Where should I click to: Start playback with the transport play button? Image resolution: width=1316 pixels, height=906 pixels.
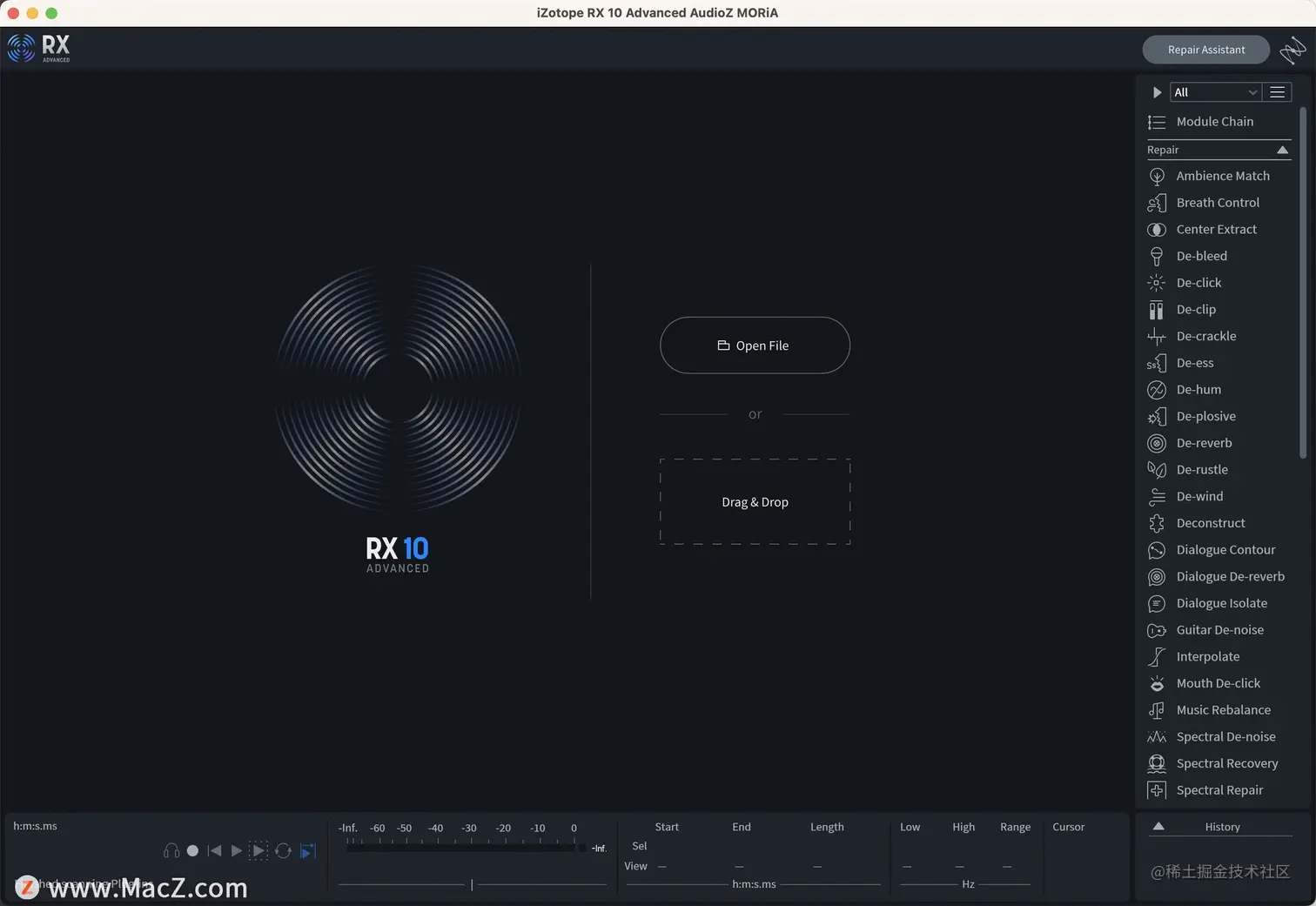pyautogui.click(x=237, y=851)
